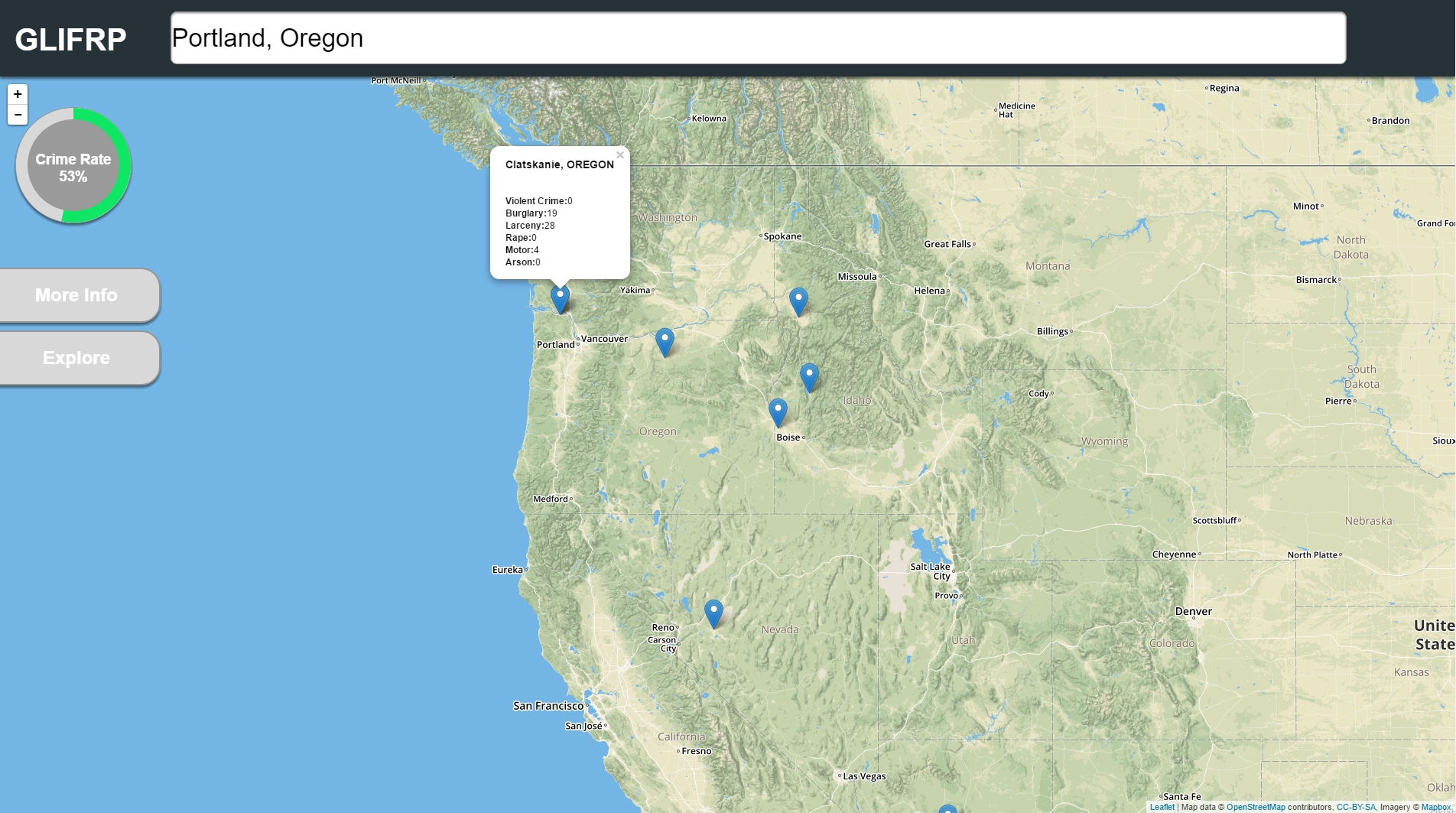Click the Denver city label
1456x813 pixels.
1193,611
